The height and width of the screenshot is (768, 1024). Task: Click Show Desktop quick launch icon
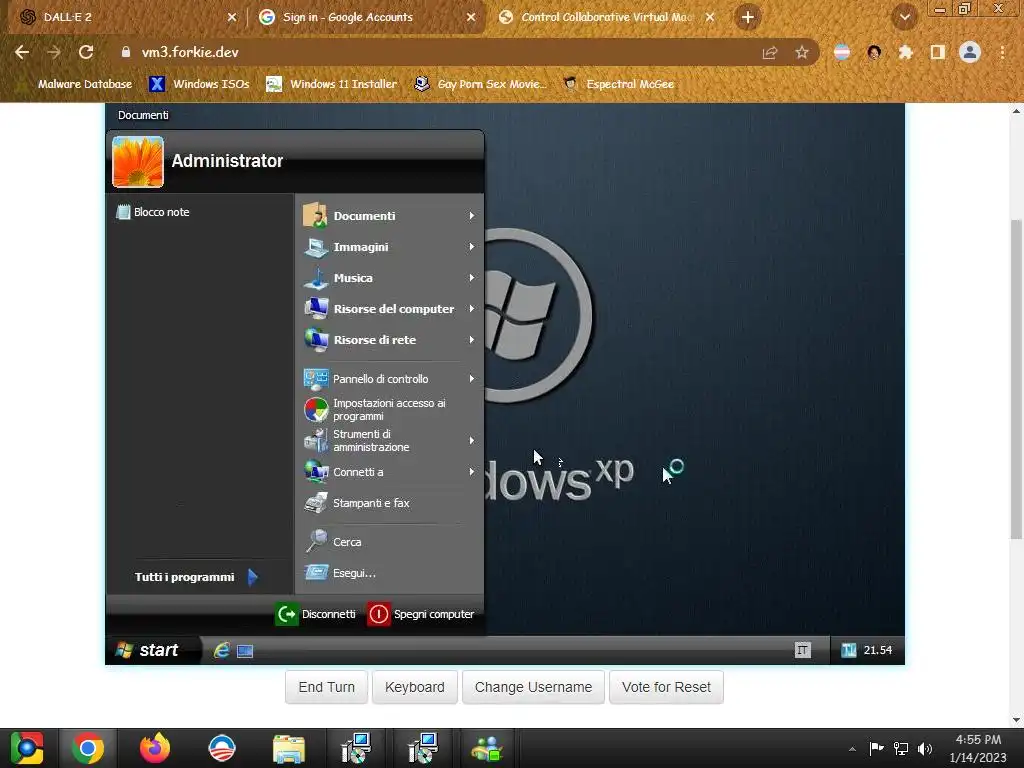click(x=245, y=651)
